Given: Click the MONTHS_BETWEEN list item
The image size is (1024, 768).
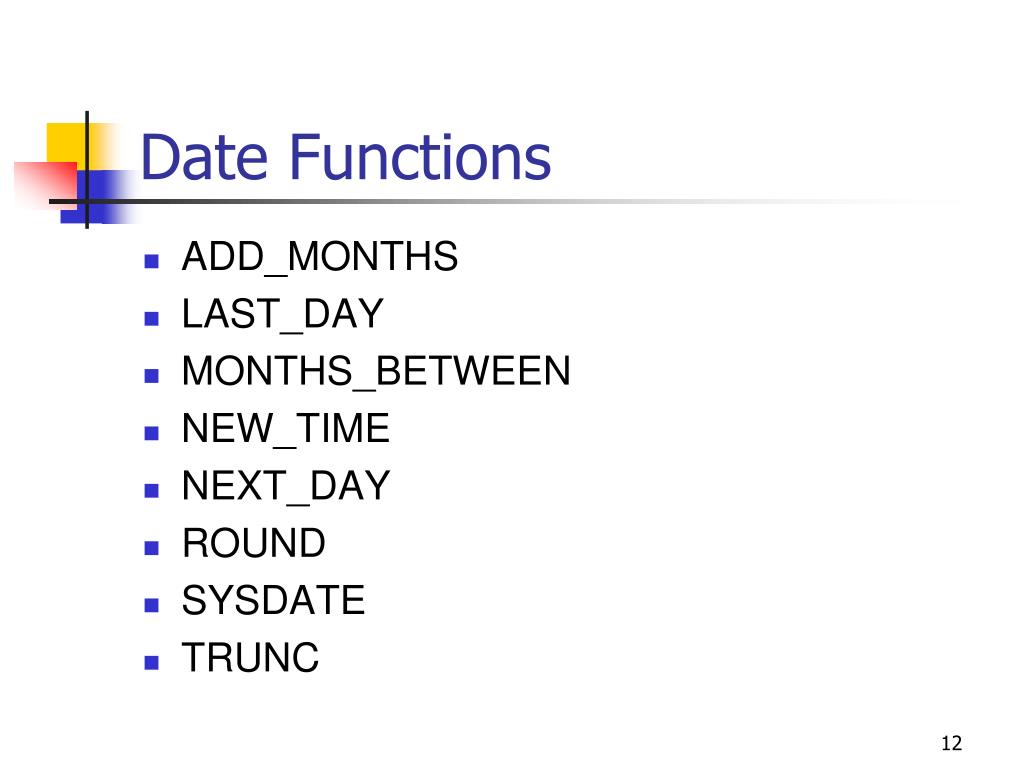Looking at the screenshot, I should pos(376,372).
